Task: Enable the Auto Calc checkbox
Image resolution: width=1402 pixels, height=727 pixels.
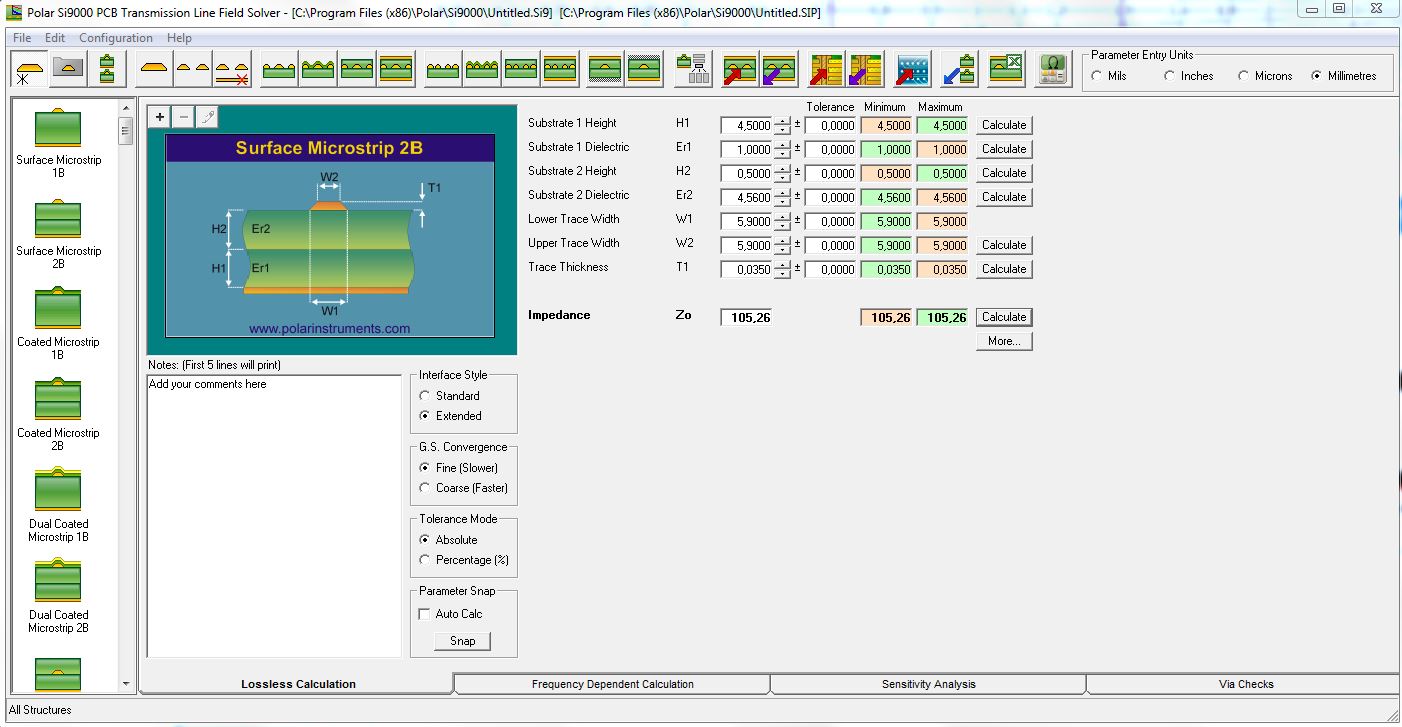Action: (425, 614)
